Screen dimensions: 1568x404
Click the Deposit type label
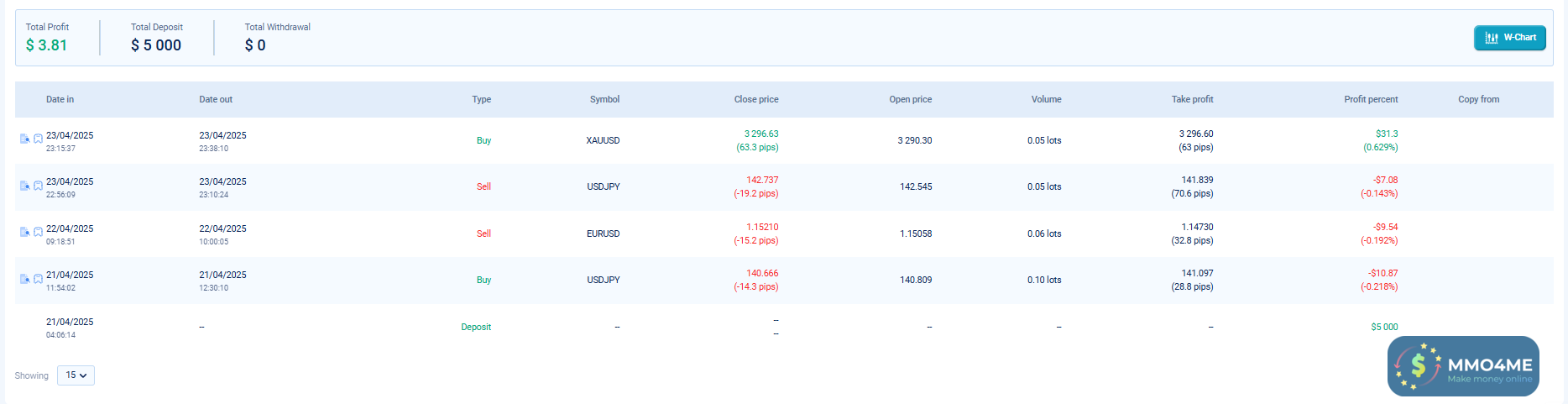click(x=476, y=327)
